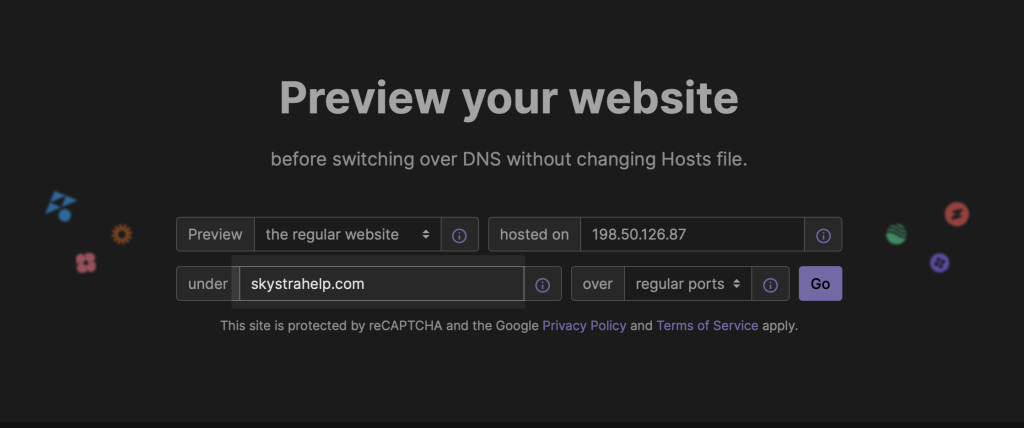Click the pink flower-shaped icon
The width and height of the screenshot is (1024, 428).
pyautogui.click(x=86, y=263)
